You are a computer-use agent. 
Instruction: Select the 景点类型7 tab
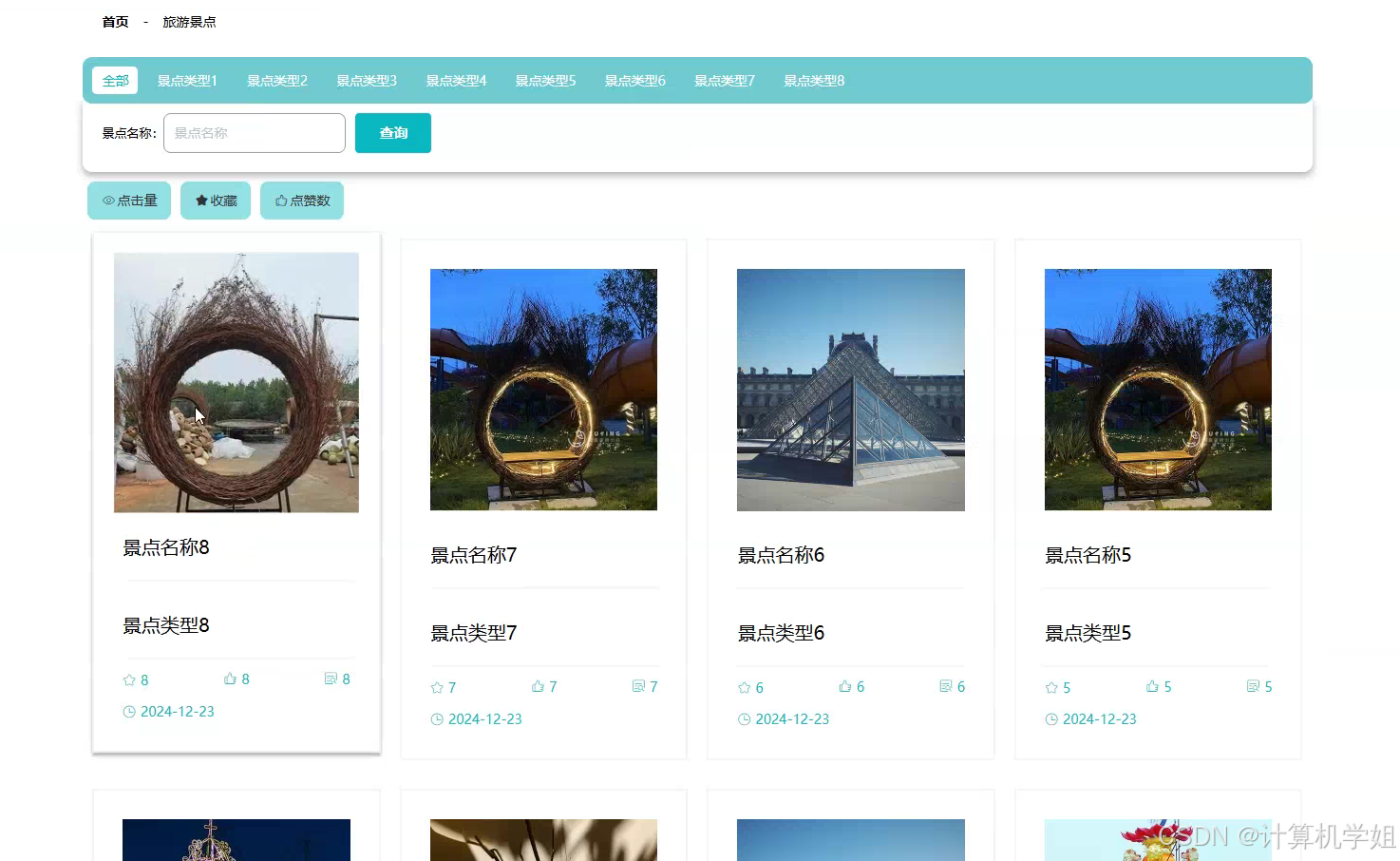click(725, 81)
